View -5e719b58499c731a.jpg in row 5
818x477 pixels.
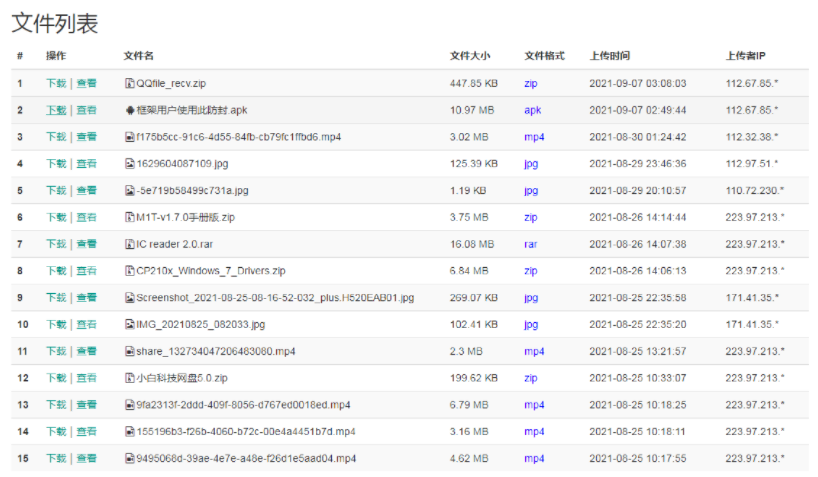pos(87,190)
